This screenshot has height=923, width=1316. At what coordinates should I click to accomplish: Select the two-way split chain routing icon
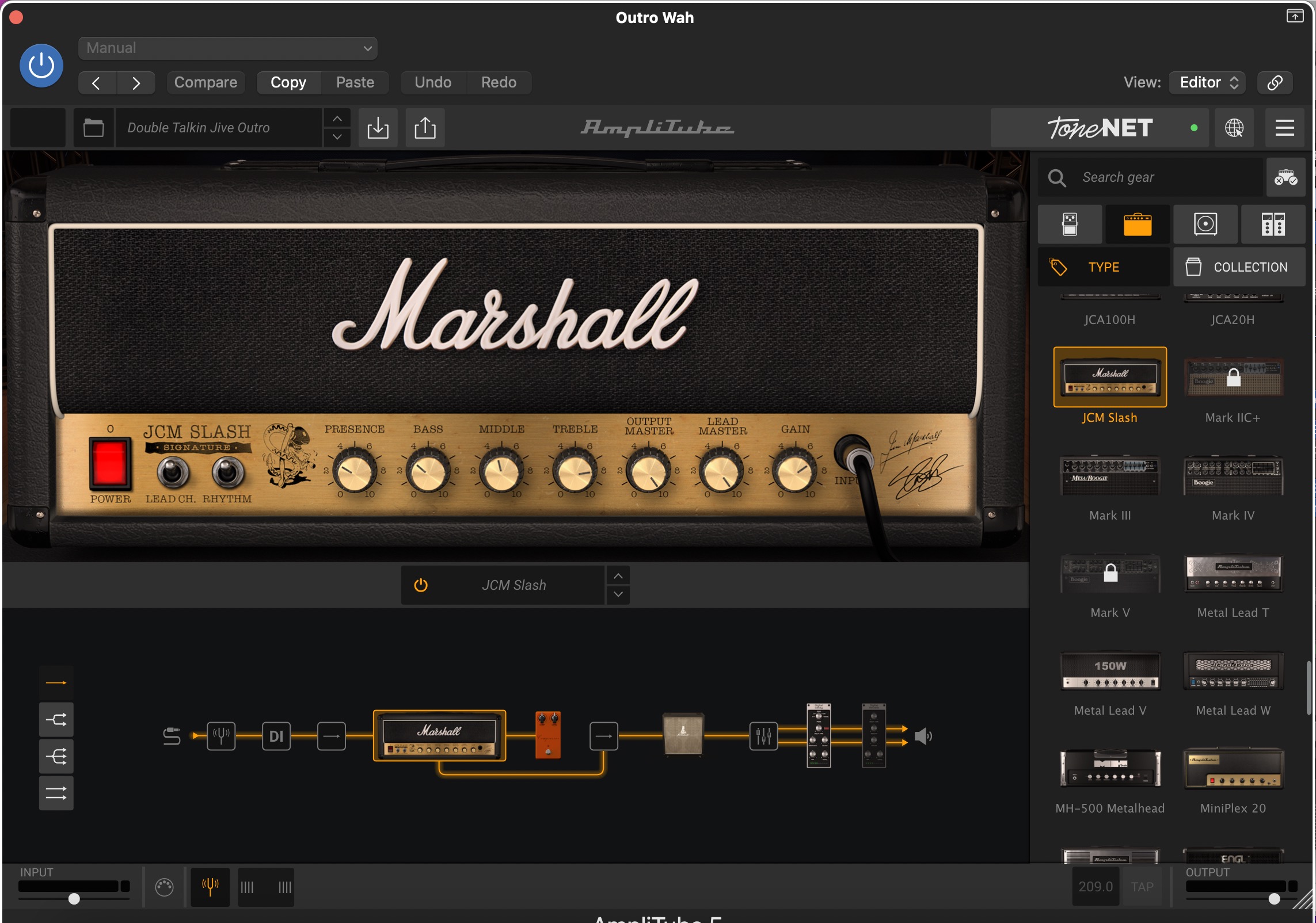coord(56,719)
